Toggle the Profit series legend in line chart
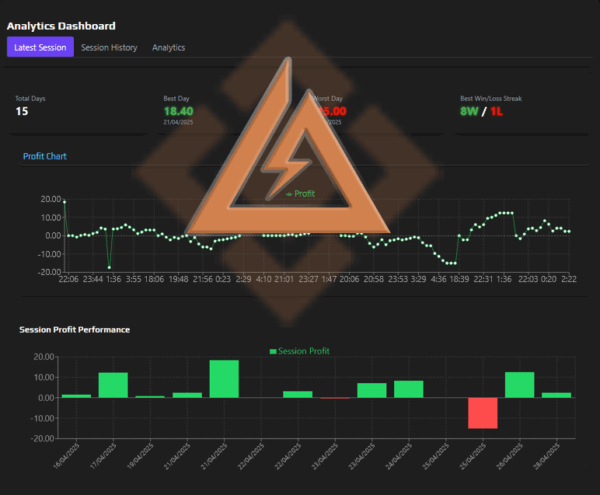 pyautogui.click(x=300, y=193)
